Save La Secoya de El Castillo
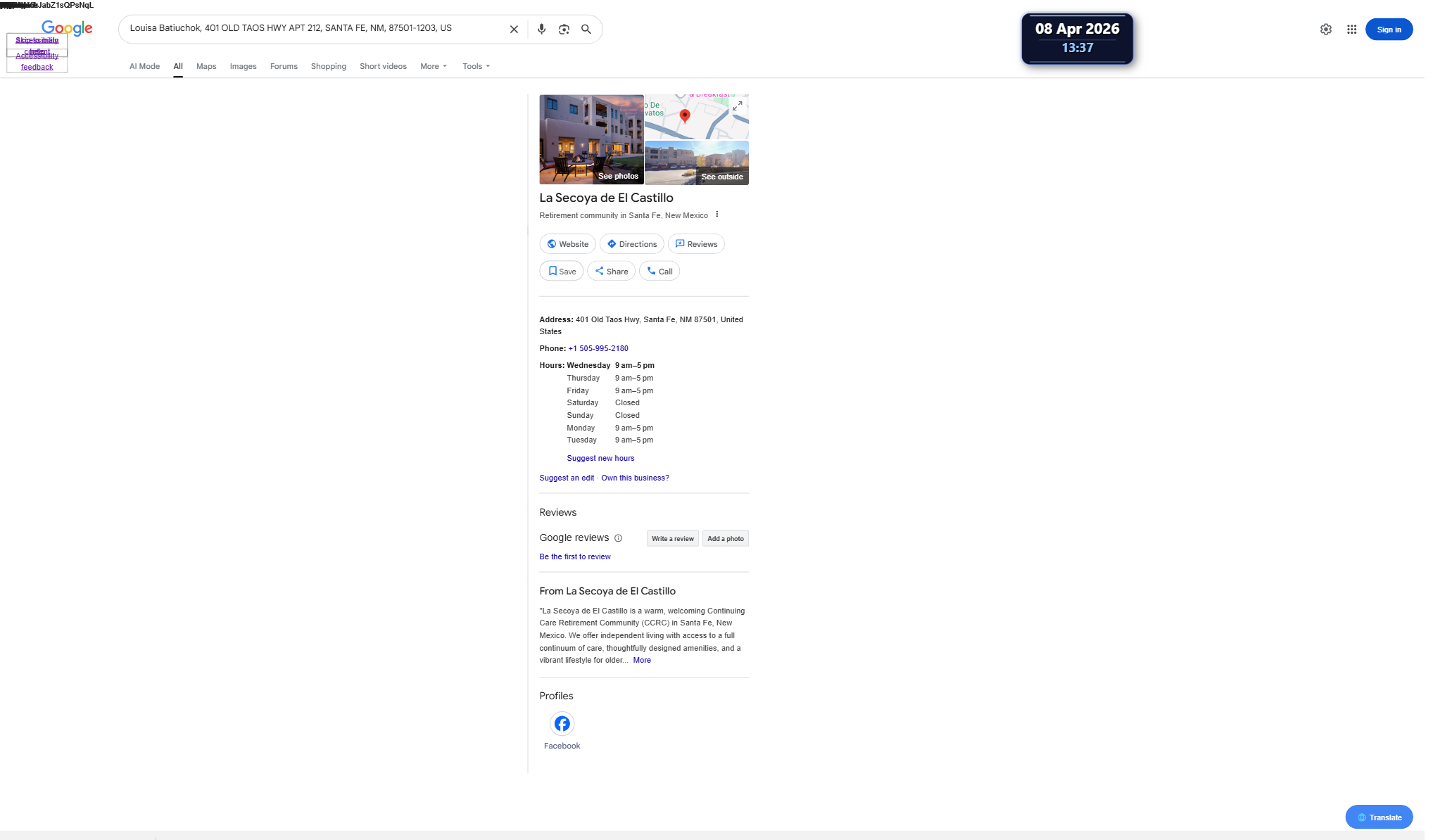The width and height of the screenshot is (1433, 840). [562, 272]
